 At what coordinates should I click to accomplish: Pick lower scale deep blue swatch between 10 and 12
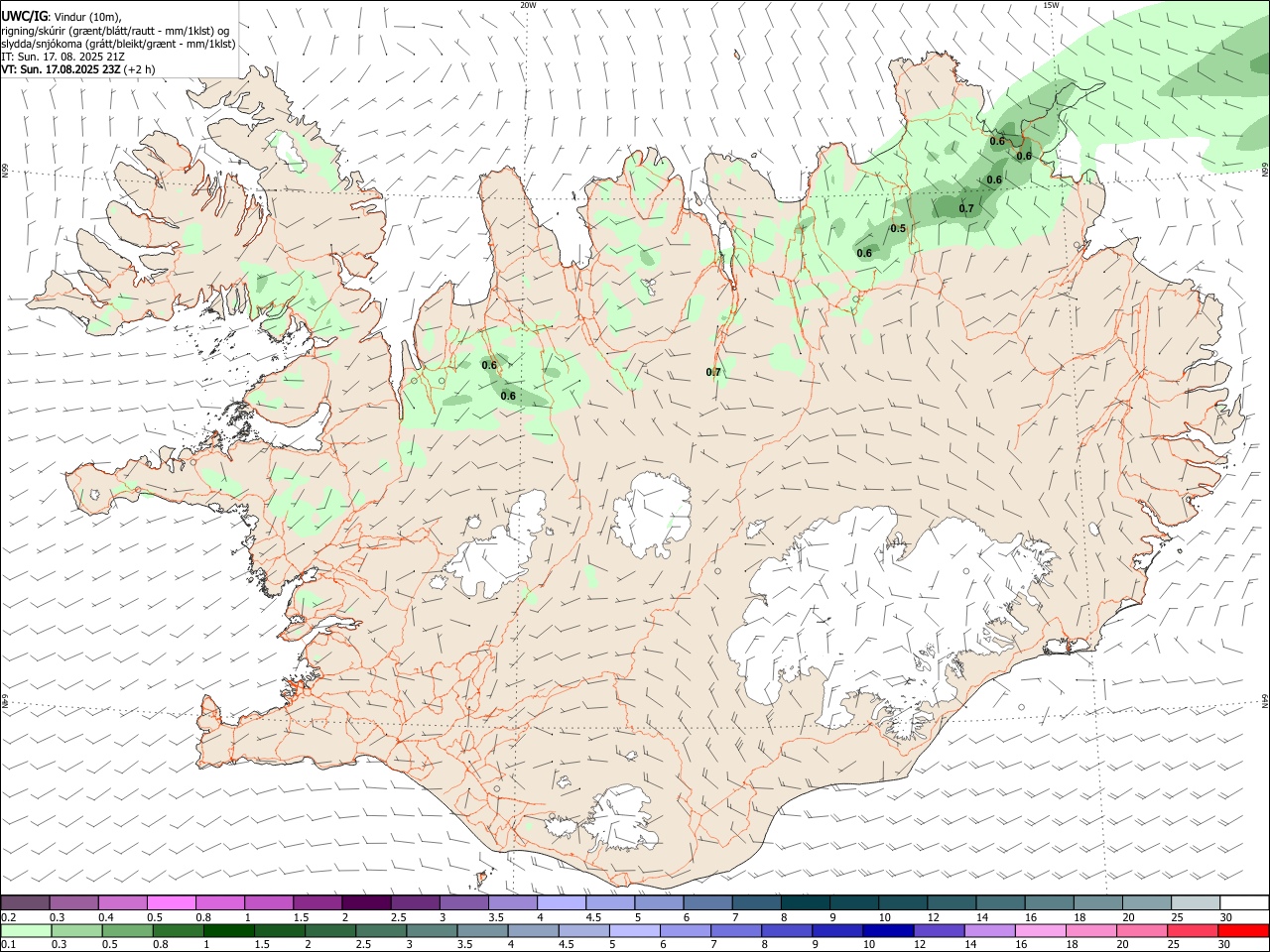(x=887, y=930)
